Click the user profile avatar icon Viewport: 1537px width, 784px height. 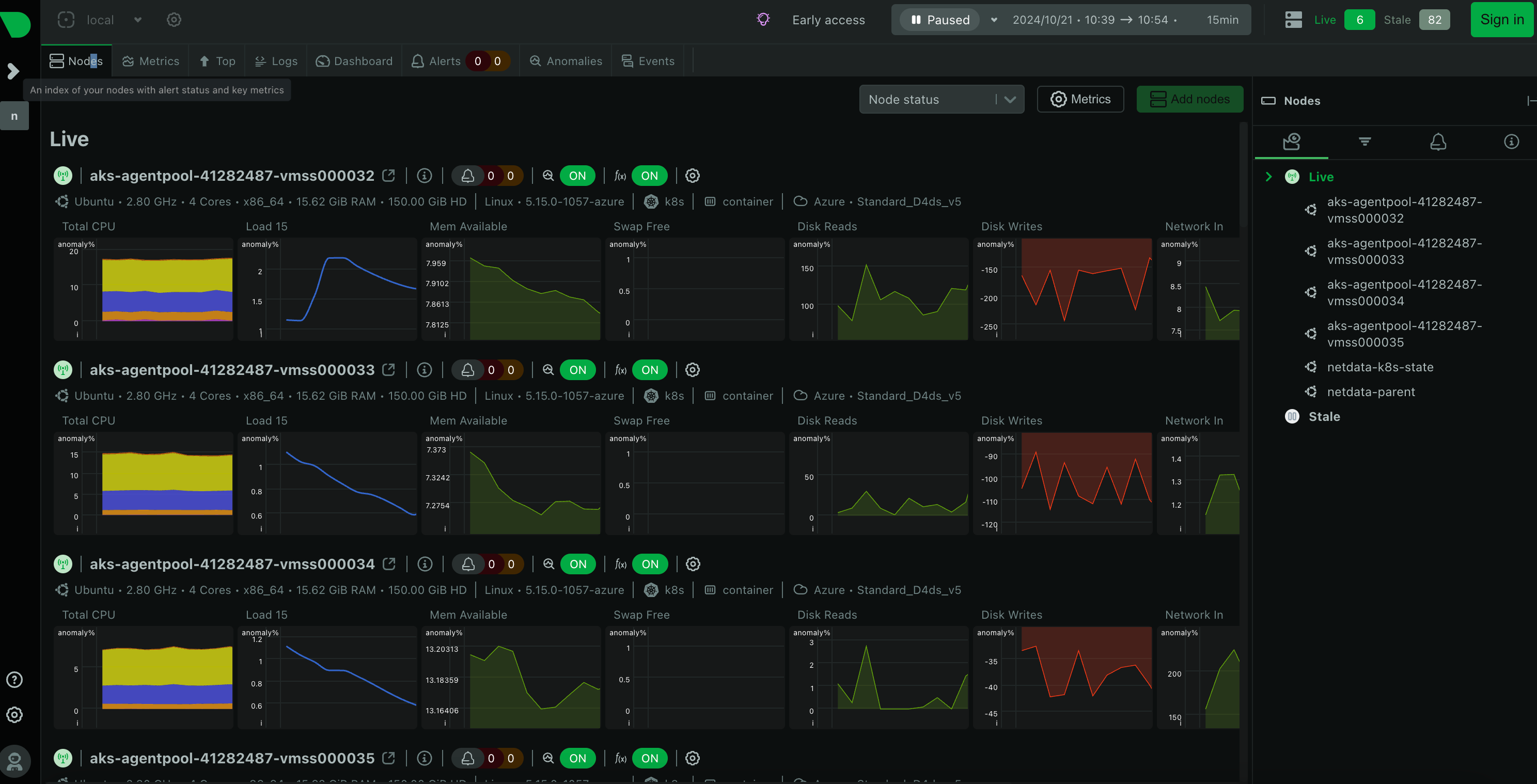pyautogui.click(x=14, y=761)
